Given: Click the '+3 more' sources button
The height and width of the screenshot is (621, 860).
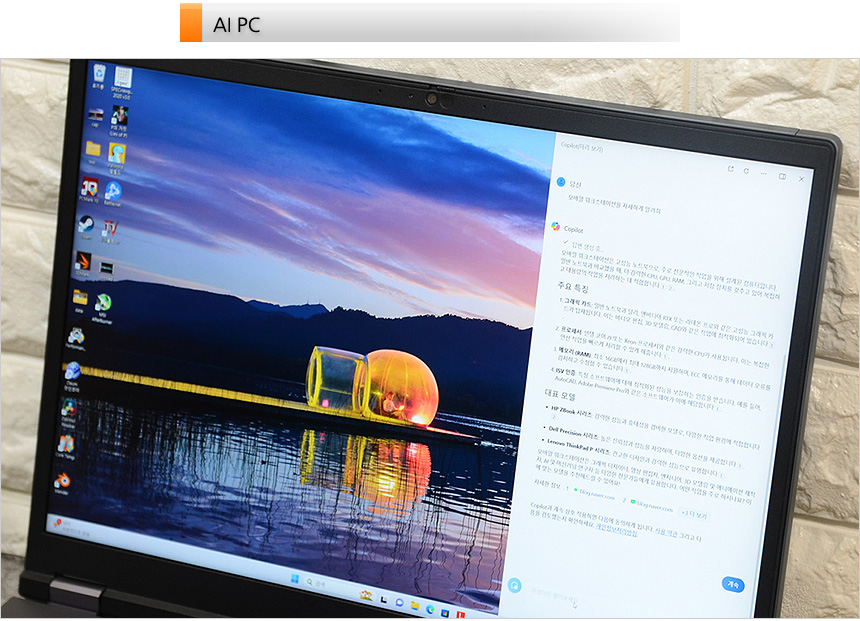Looking at the screenshot, I should tap(695, 515).
